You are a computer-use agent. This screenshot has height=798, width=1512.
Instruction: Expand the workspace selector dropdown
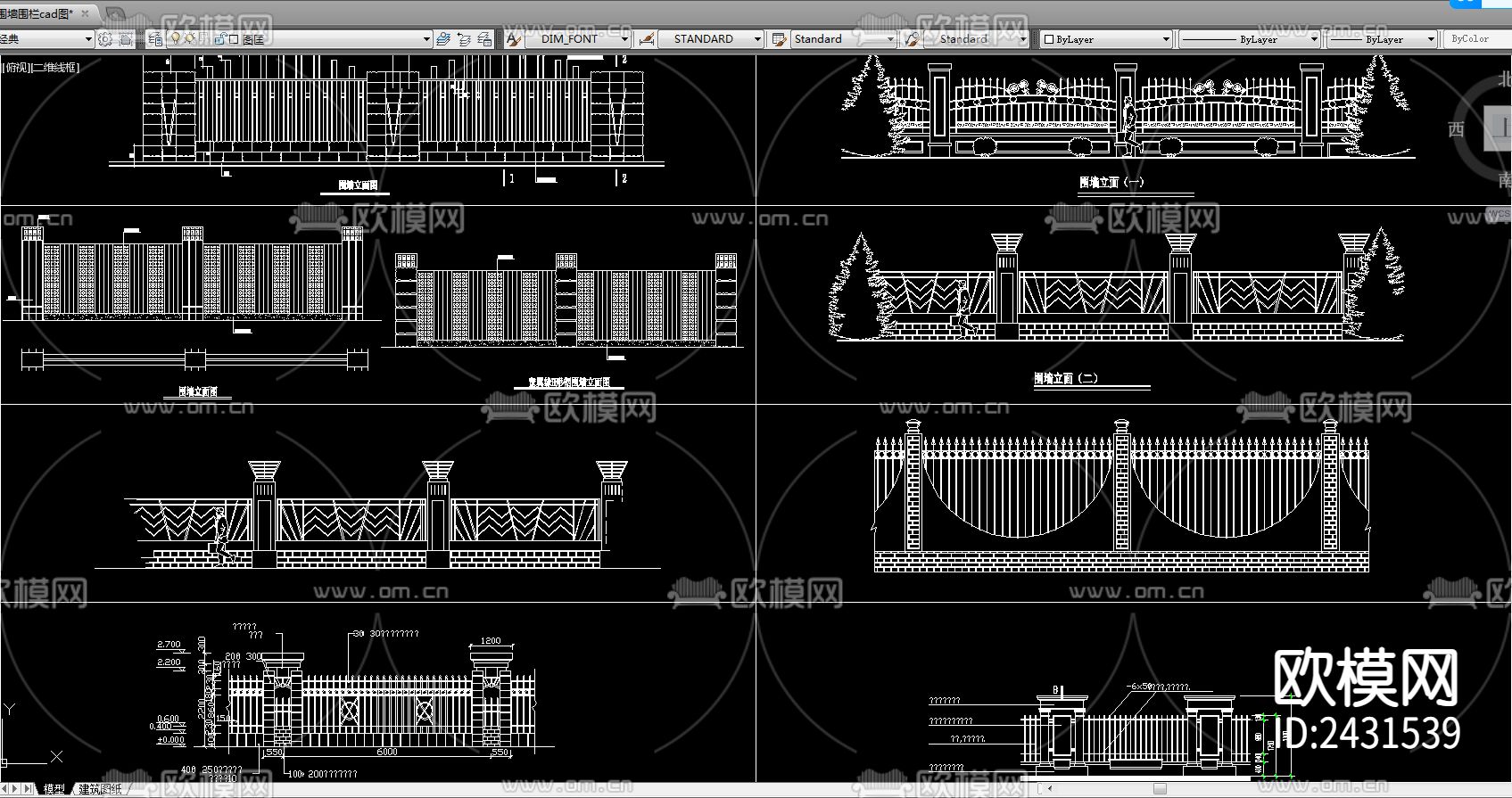88,39
